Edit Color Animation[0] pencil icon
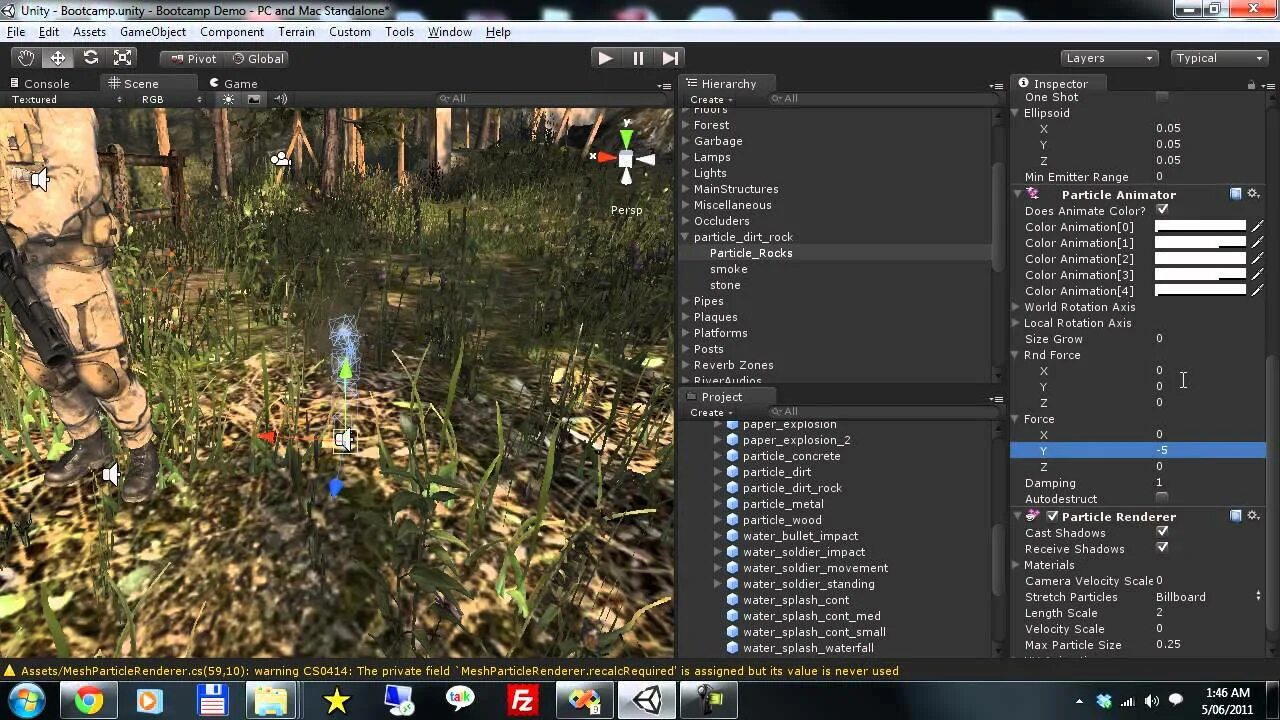The width and height of the screenshot is (1280, 720). 1257,227
